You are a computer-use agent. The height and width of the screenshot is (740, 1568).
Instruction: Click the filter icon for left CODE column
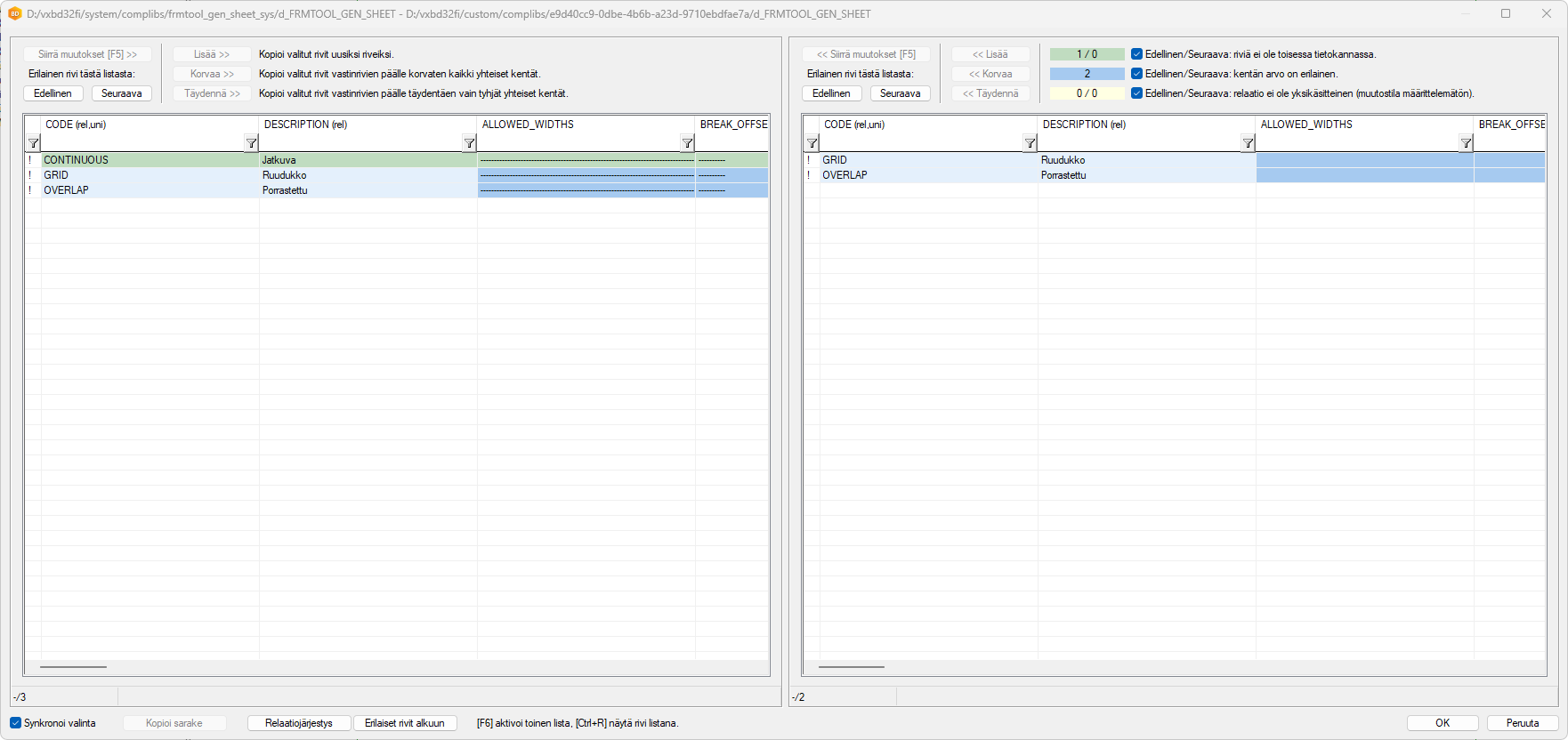(x=251, y=143)
